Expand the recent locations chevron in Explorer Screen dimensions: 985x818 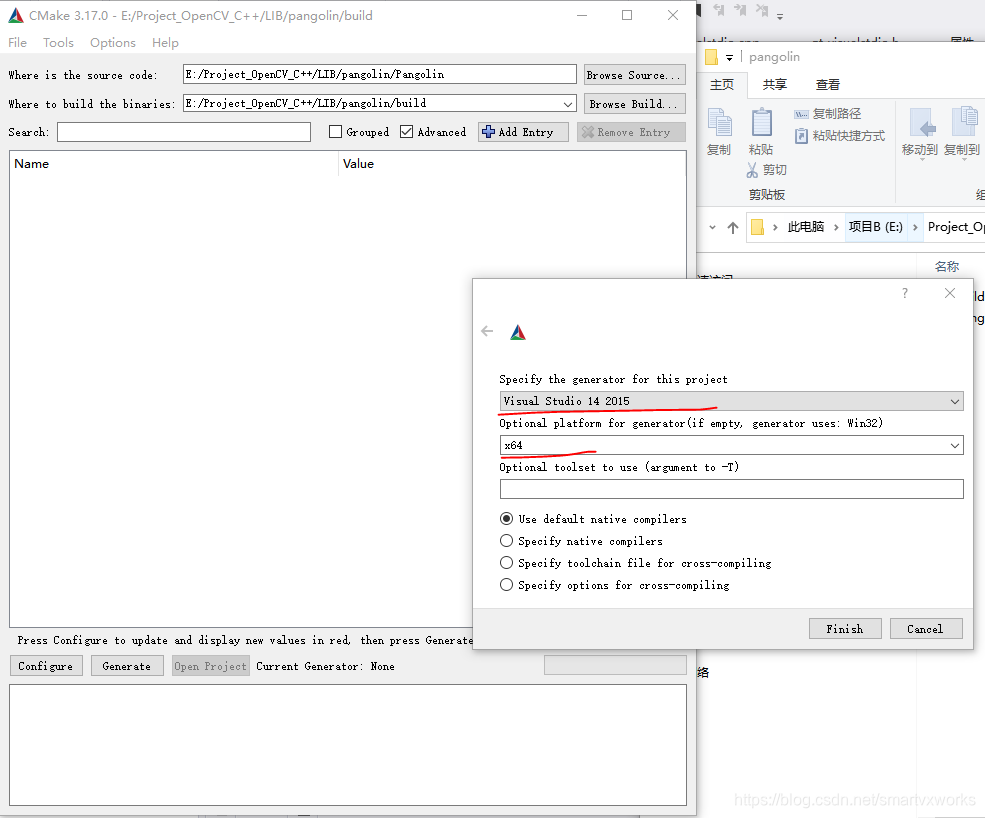click(x=712, y=227)
